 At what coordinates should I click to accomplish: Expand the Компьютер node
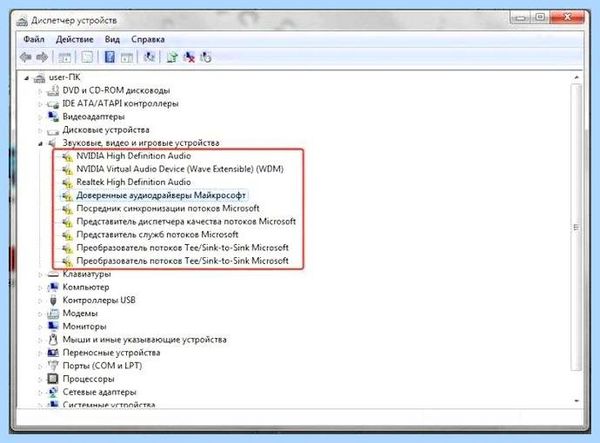coord(40,287)
